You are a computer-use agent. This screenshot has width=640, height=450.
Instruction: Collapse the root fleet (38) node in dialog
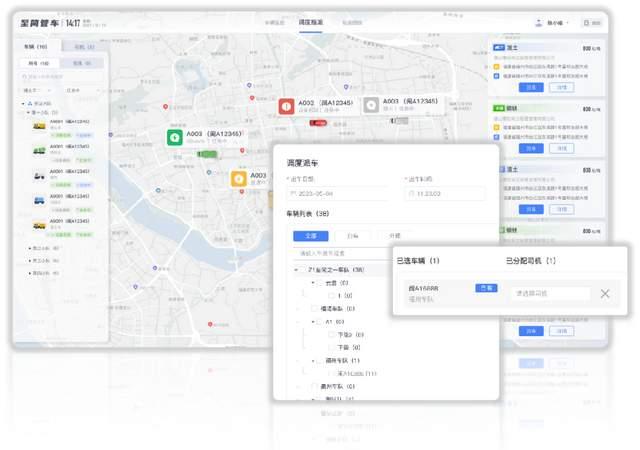pyautogui.click(x=296, y=270)
